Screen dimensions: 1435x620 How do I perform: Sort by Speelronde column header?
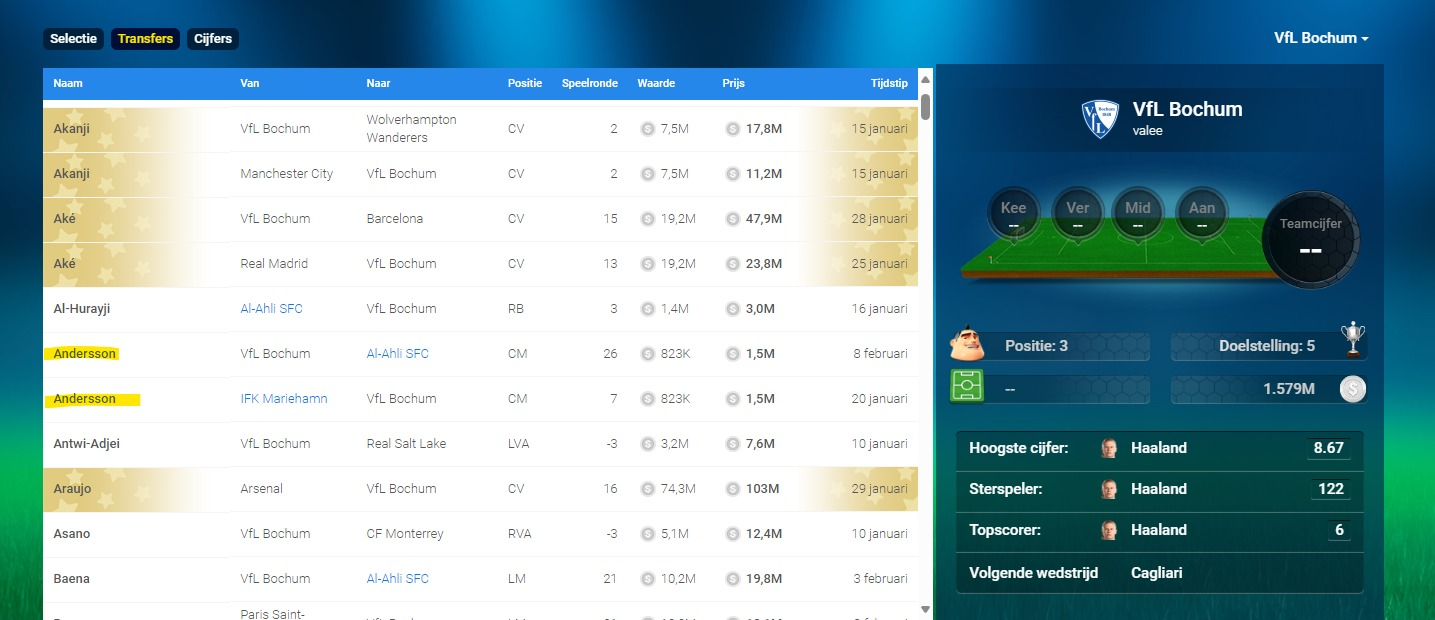pos(590,83)
